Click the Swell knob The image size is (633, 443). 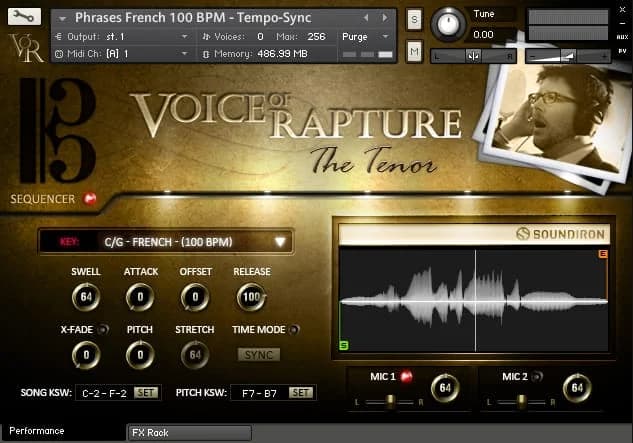click(x=86, y=297)
